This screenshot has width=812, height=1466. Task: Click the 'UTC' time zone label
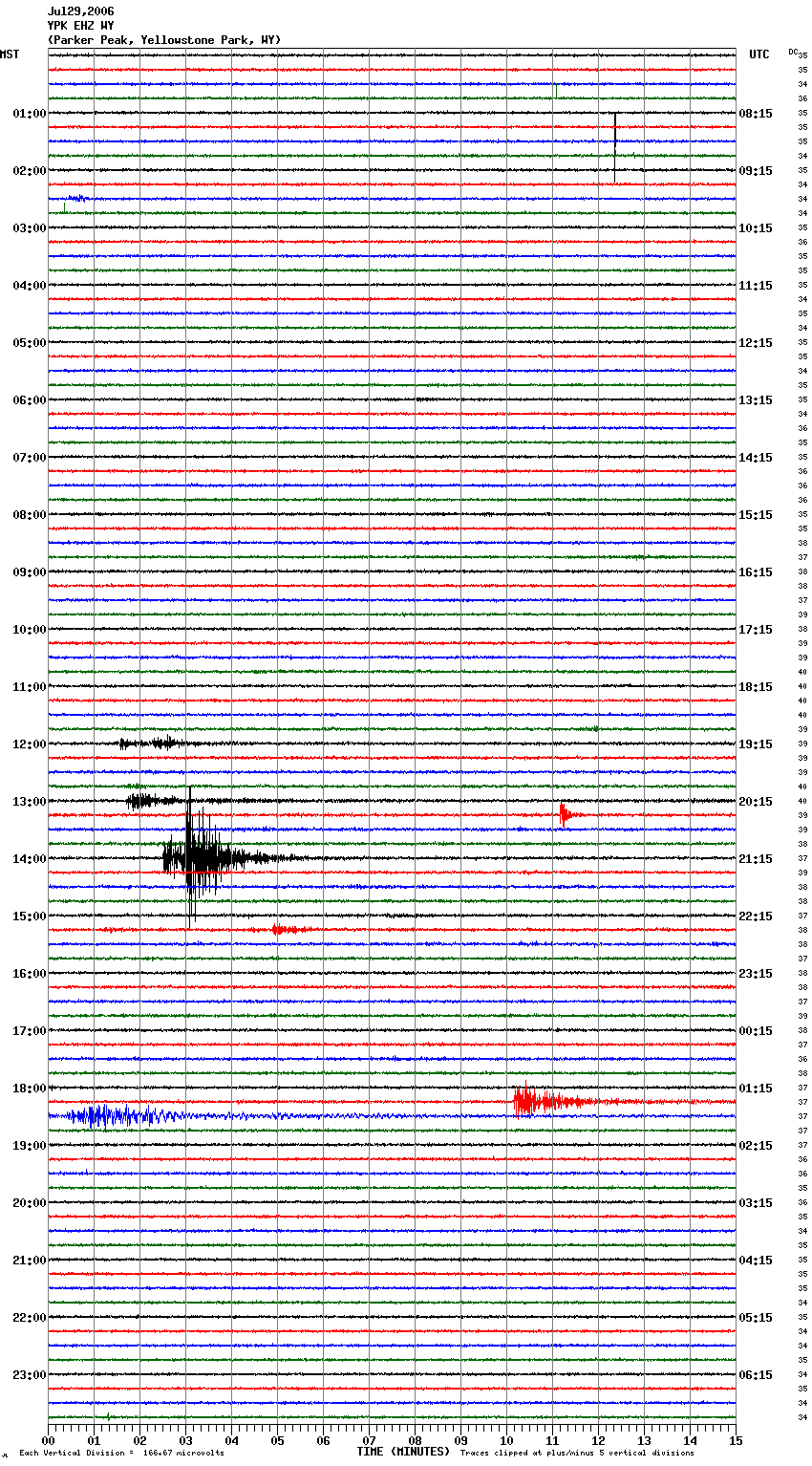tap(759, 54)
